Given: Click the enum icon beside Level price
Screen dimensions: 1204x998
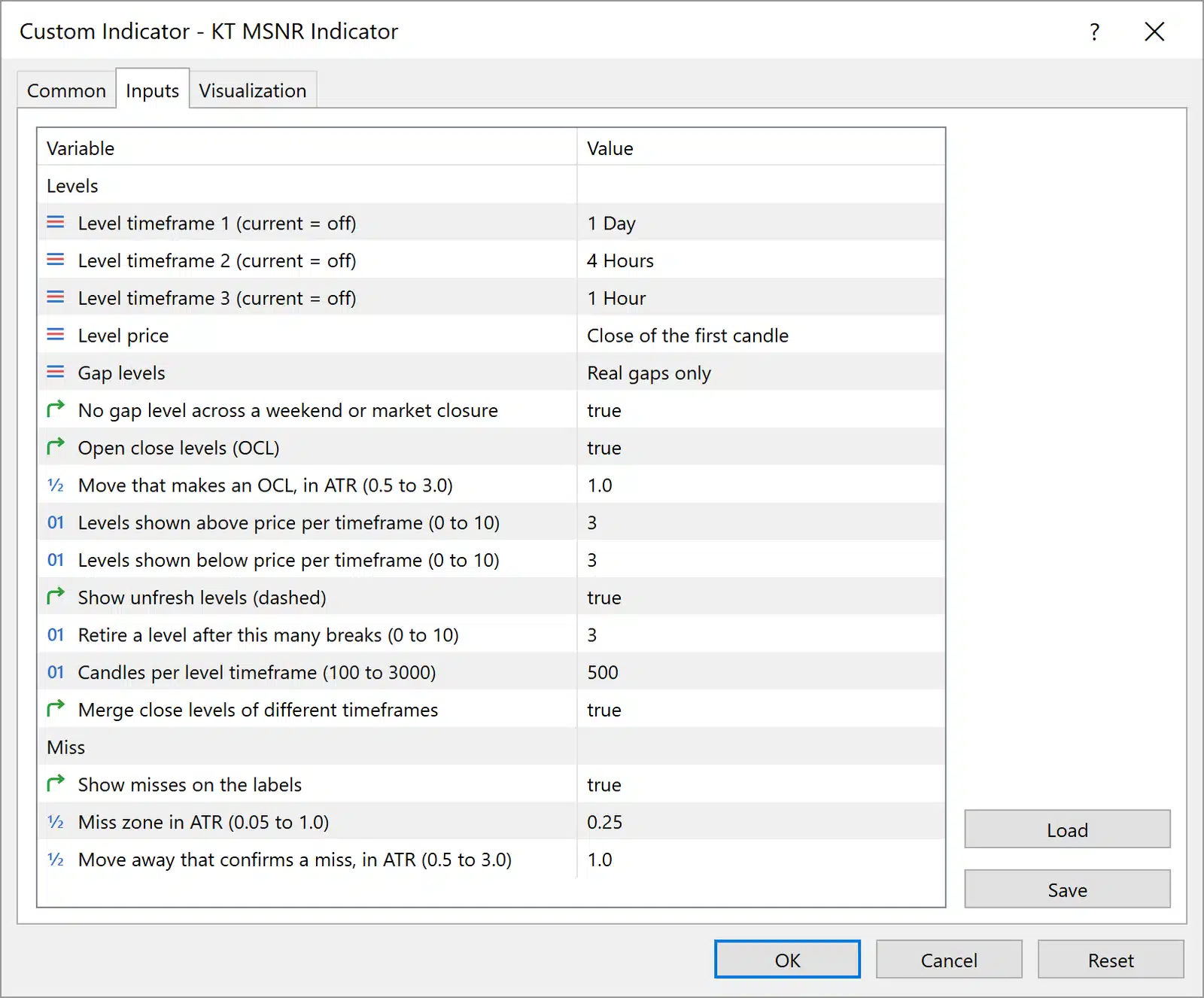Looking at the screenshot, I should click(x=56, y=335).
